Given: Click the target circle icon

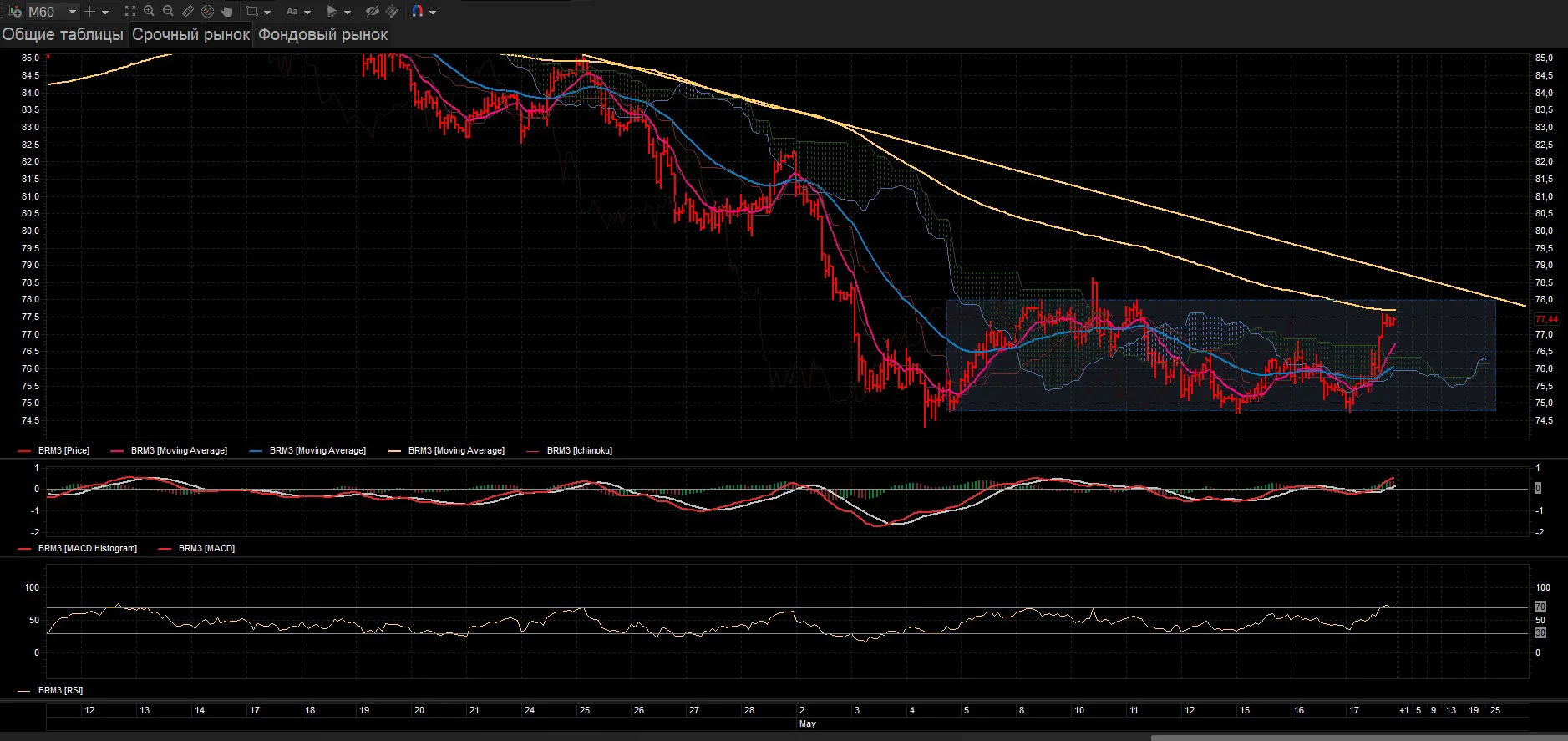Looking at the screenshot, I should [x=207, y=12].
